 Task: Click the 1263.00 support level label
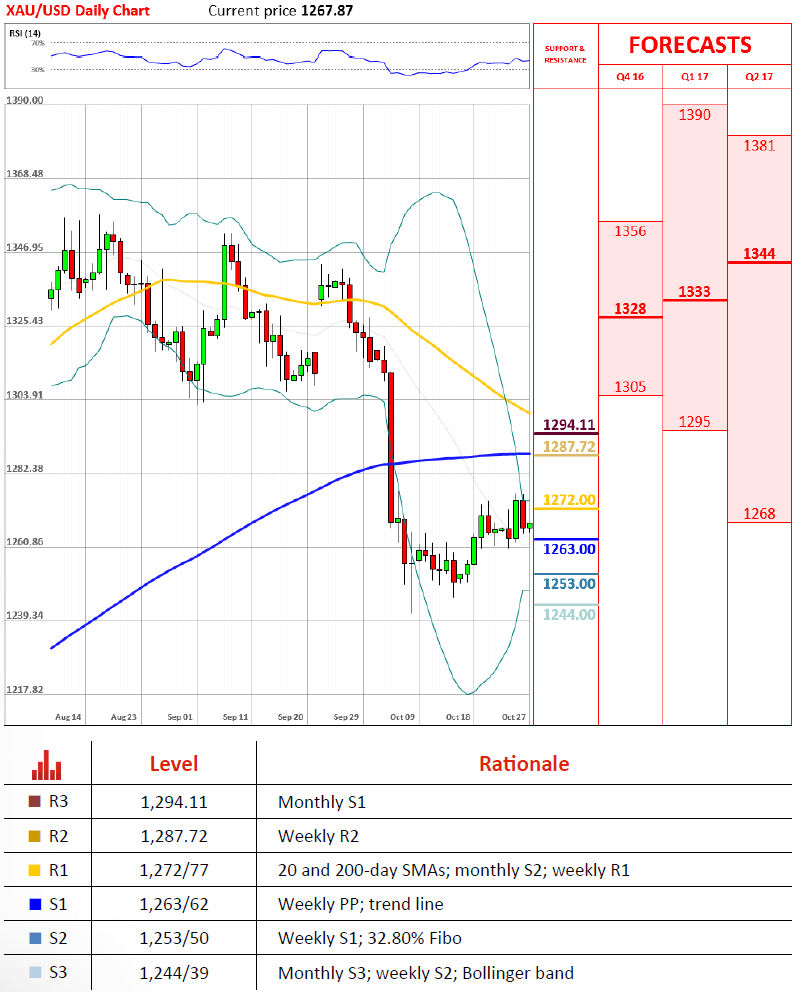pos(569,549)
